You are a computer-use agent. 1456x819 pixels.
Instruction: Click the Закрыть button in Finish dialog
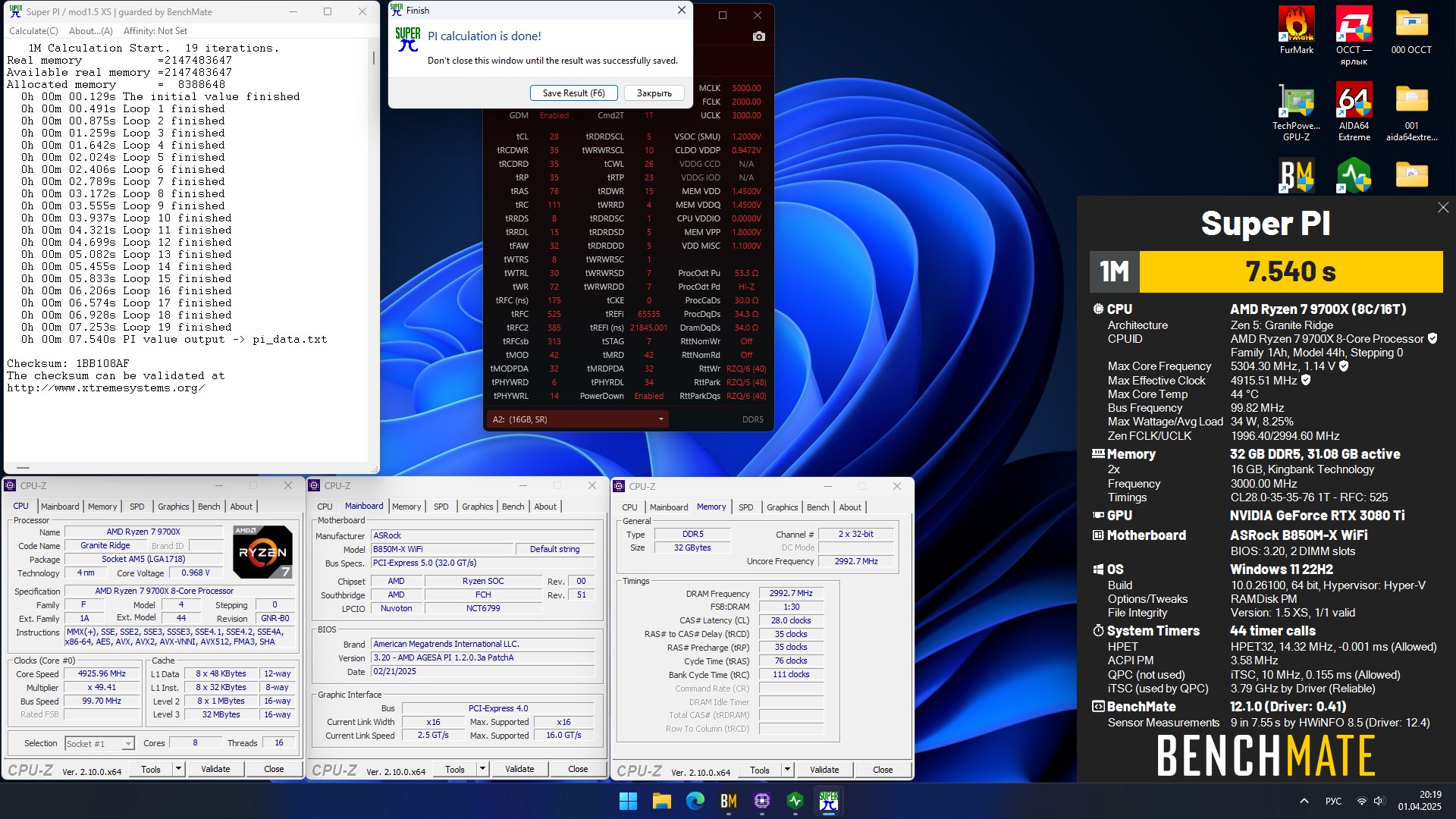[x=654, y=93]
